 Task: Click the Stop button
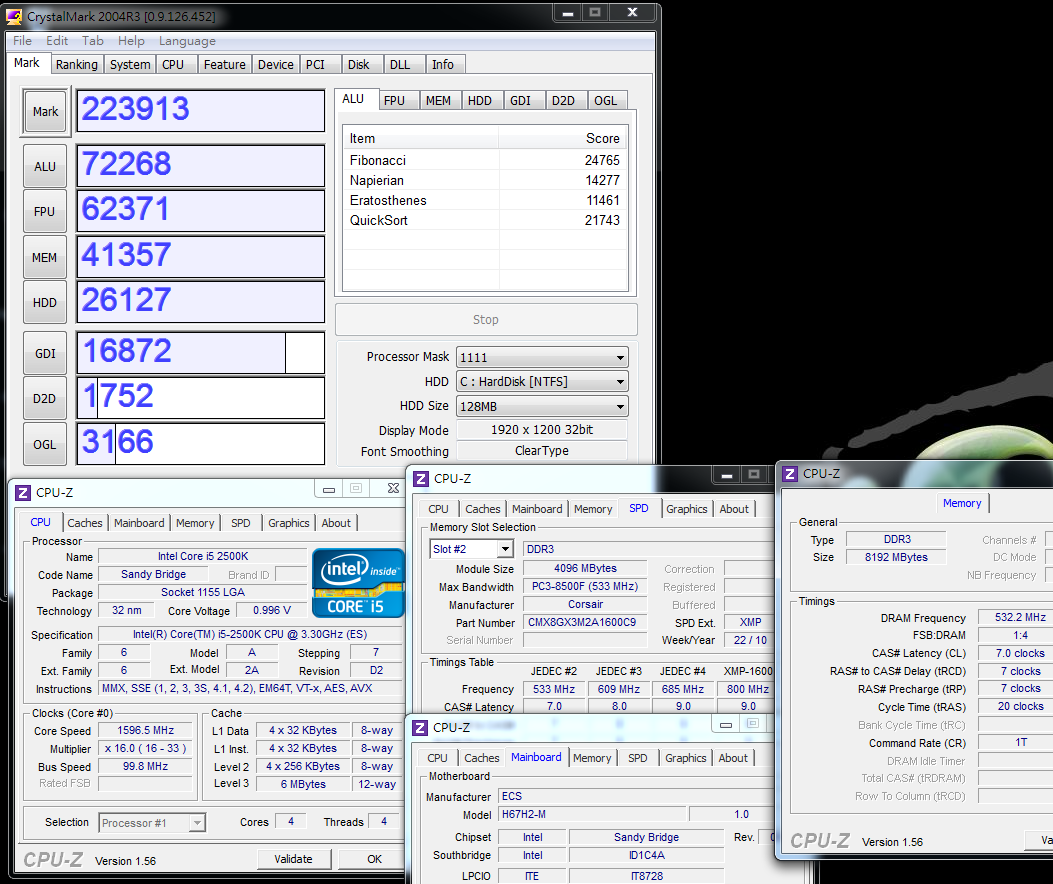pyautogui.click(x=486, y=320)
